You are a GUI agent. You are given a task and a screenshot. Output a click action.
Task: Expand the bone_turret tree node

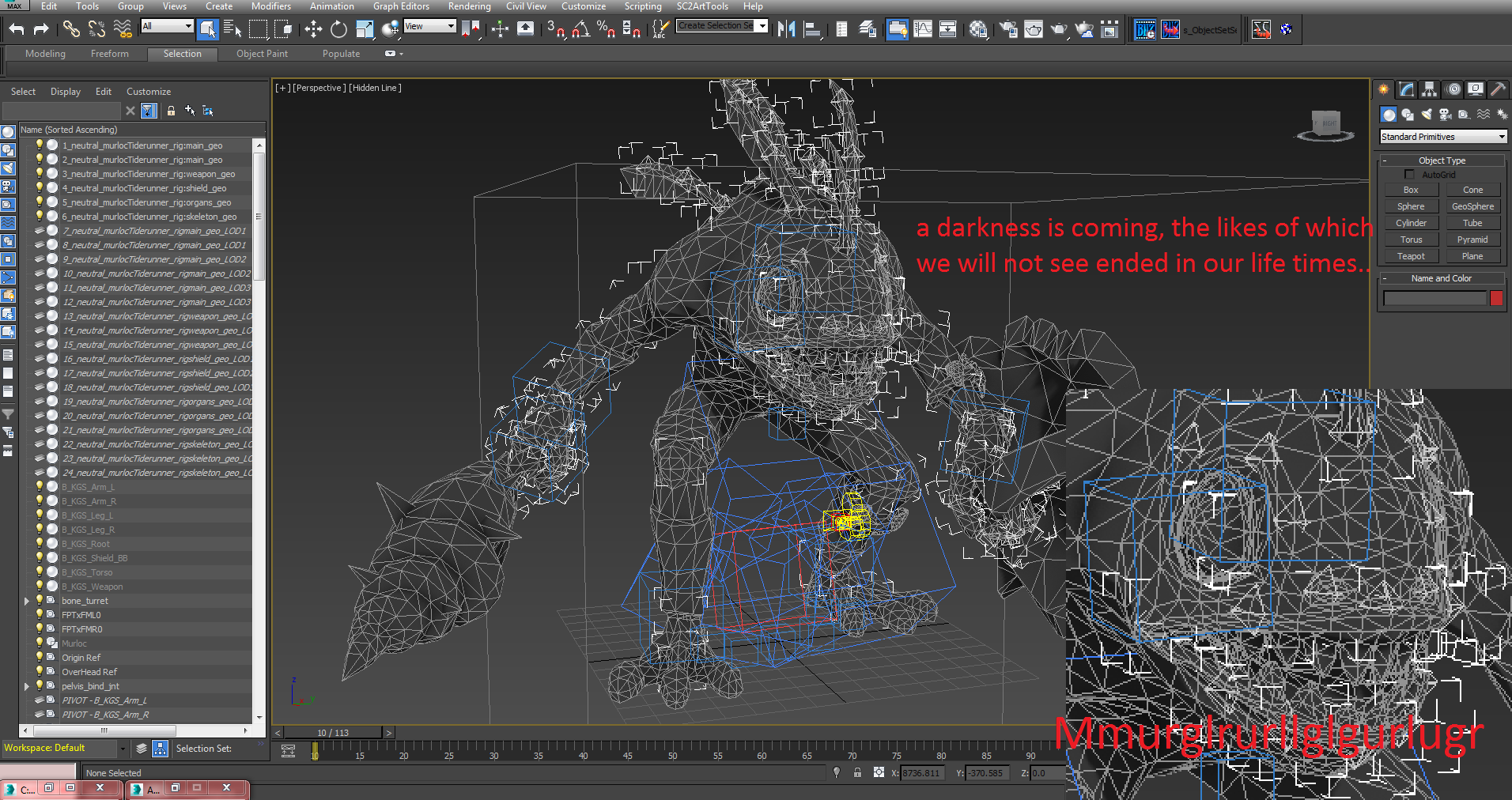[x=27, y=601]
